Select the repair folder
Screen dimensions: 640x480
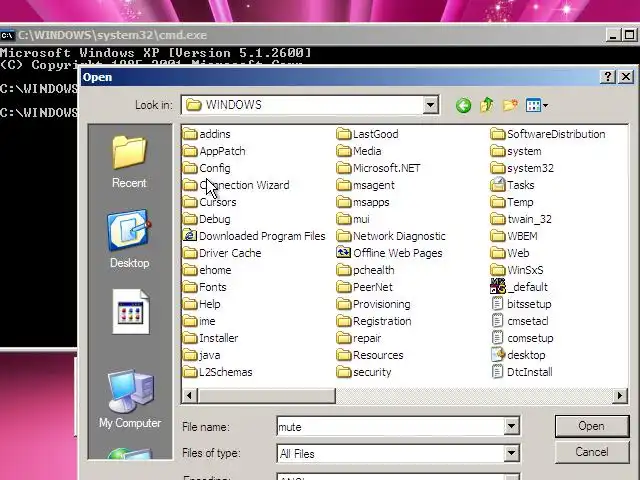pos(359,338)
